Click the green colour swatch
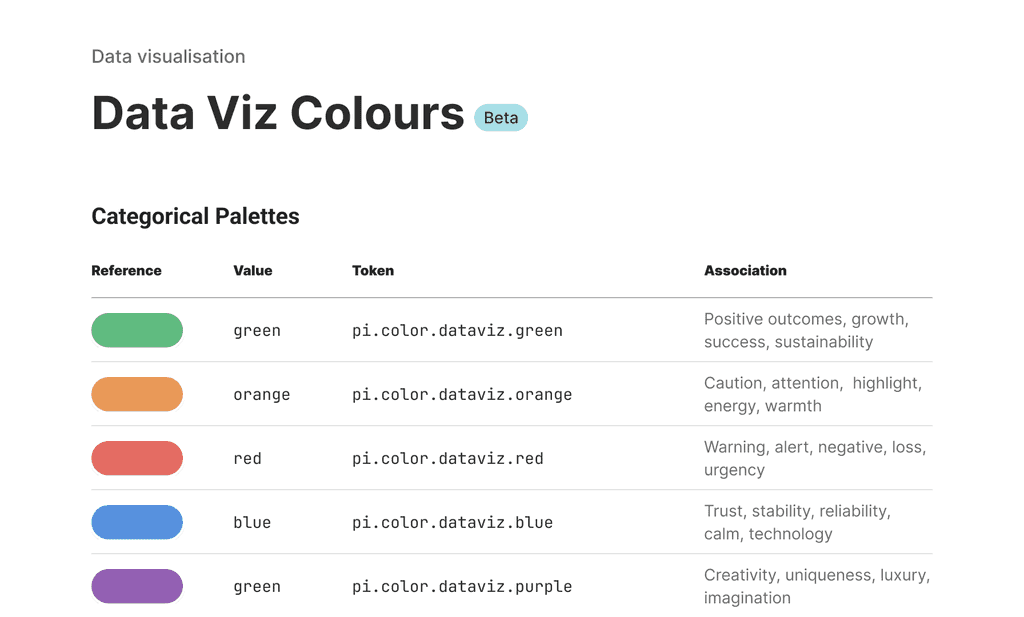This screenshot has height=617, width=1024. [x=137, y=330]
